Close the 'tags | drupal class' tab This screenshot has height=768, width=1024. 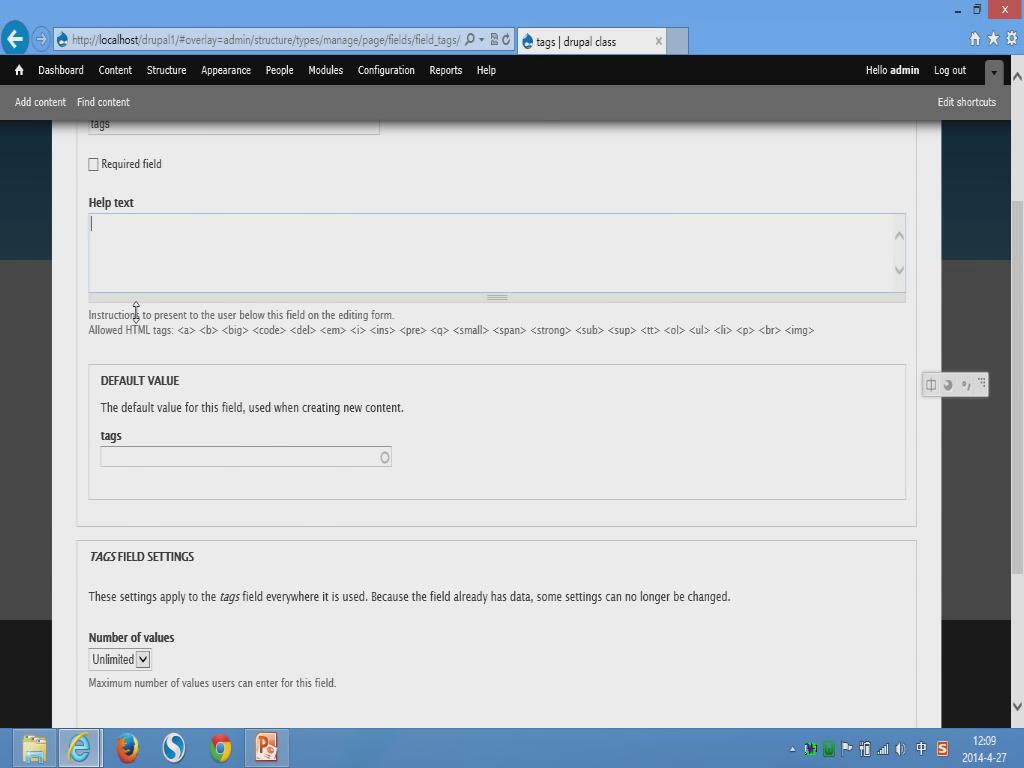658,41
